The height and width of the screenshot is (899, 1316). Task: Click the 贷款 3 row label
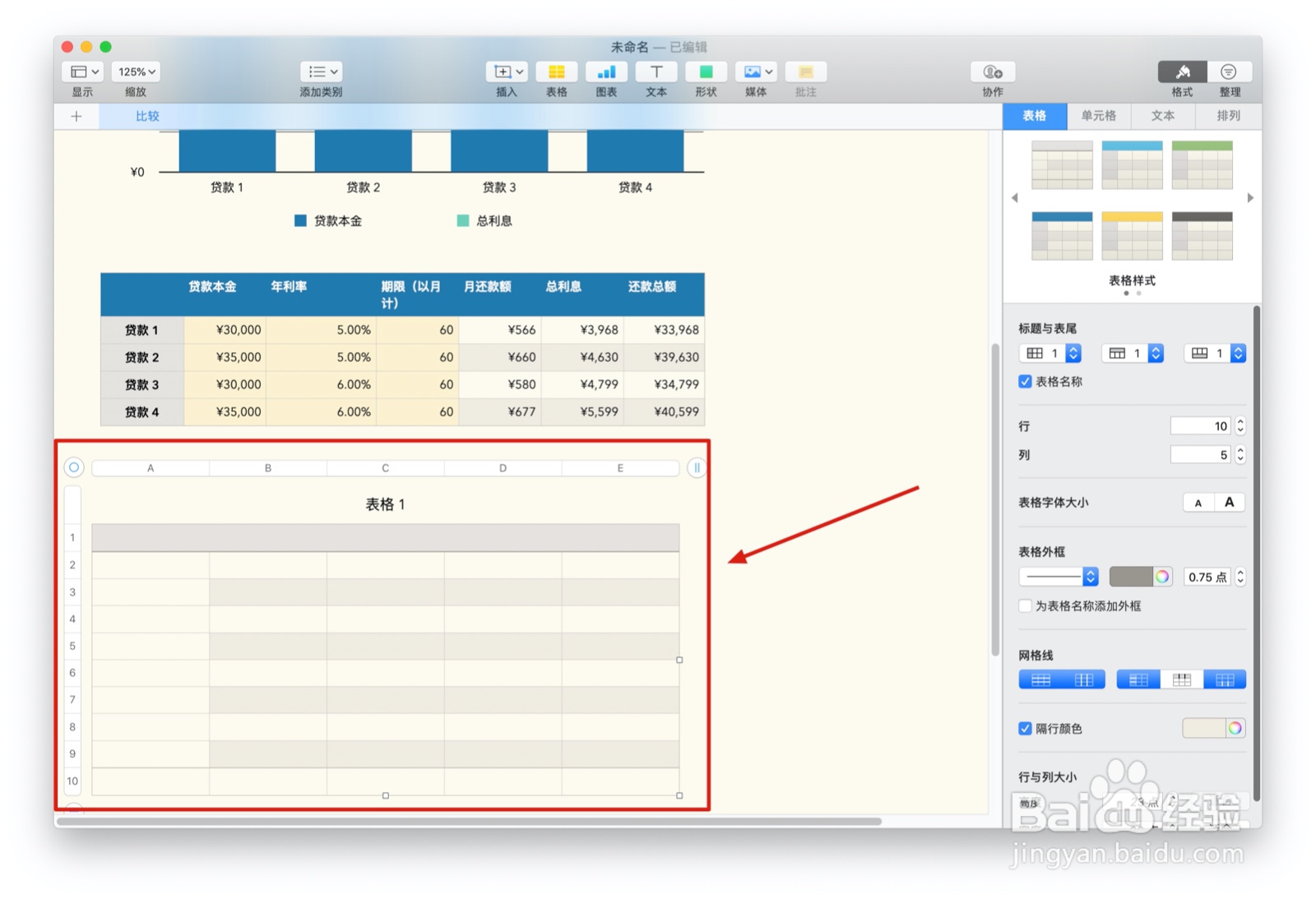(x=141, y=384)
